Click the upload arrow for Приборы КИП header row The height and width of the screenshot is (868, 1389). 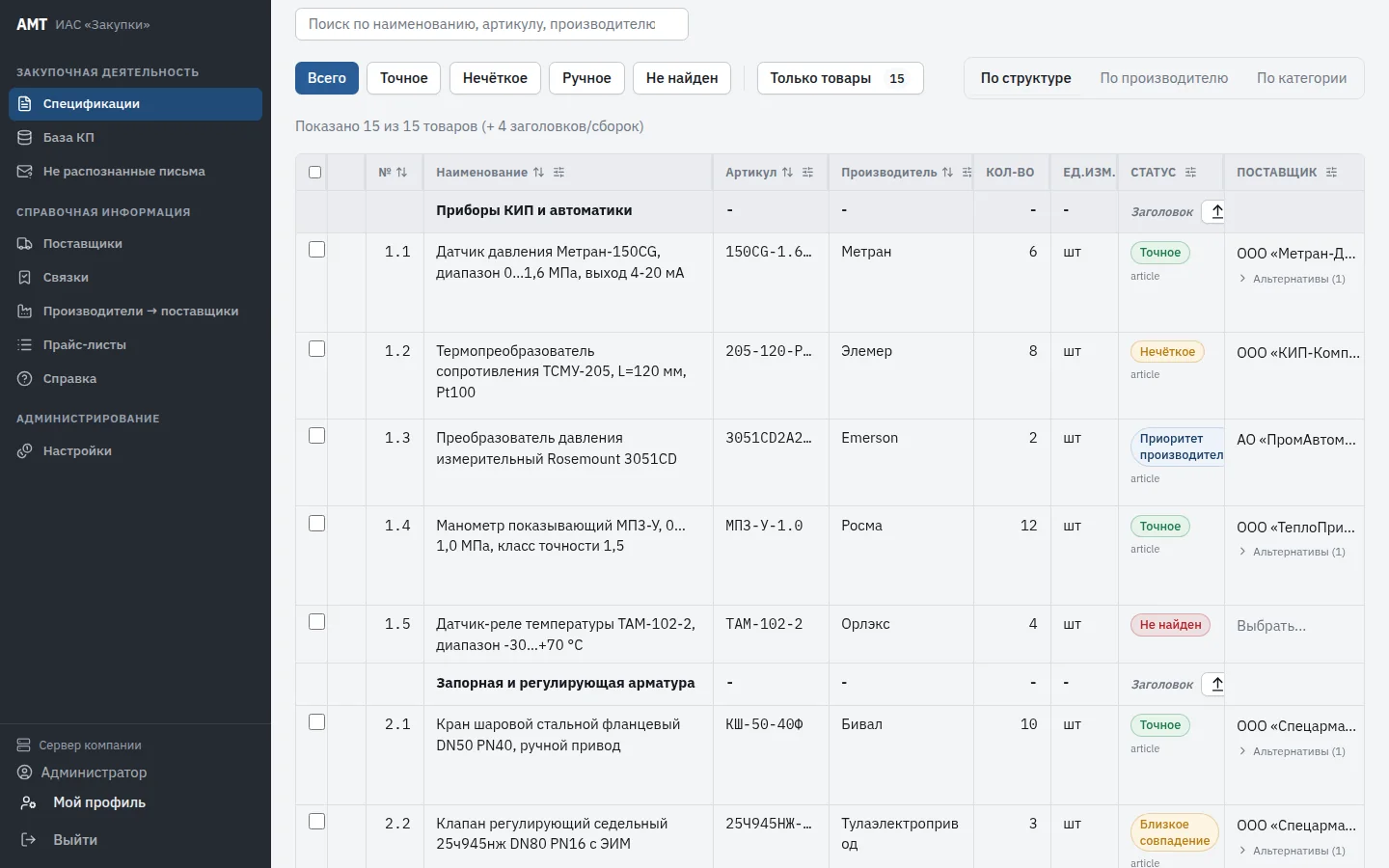click(1216, 211)
